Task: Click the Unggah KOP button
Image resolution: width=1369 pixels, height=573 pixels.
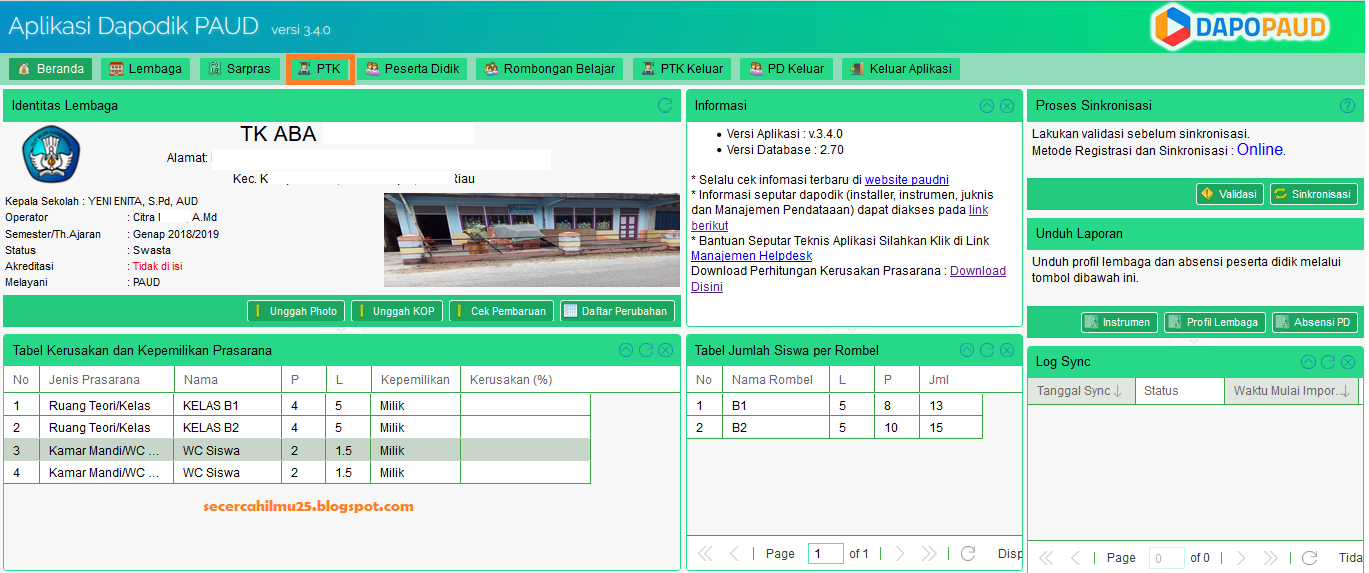Action: pyautogui.click(x=397, y=311)
